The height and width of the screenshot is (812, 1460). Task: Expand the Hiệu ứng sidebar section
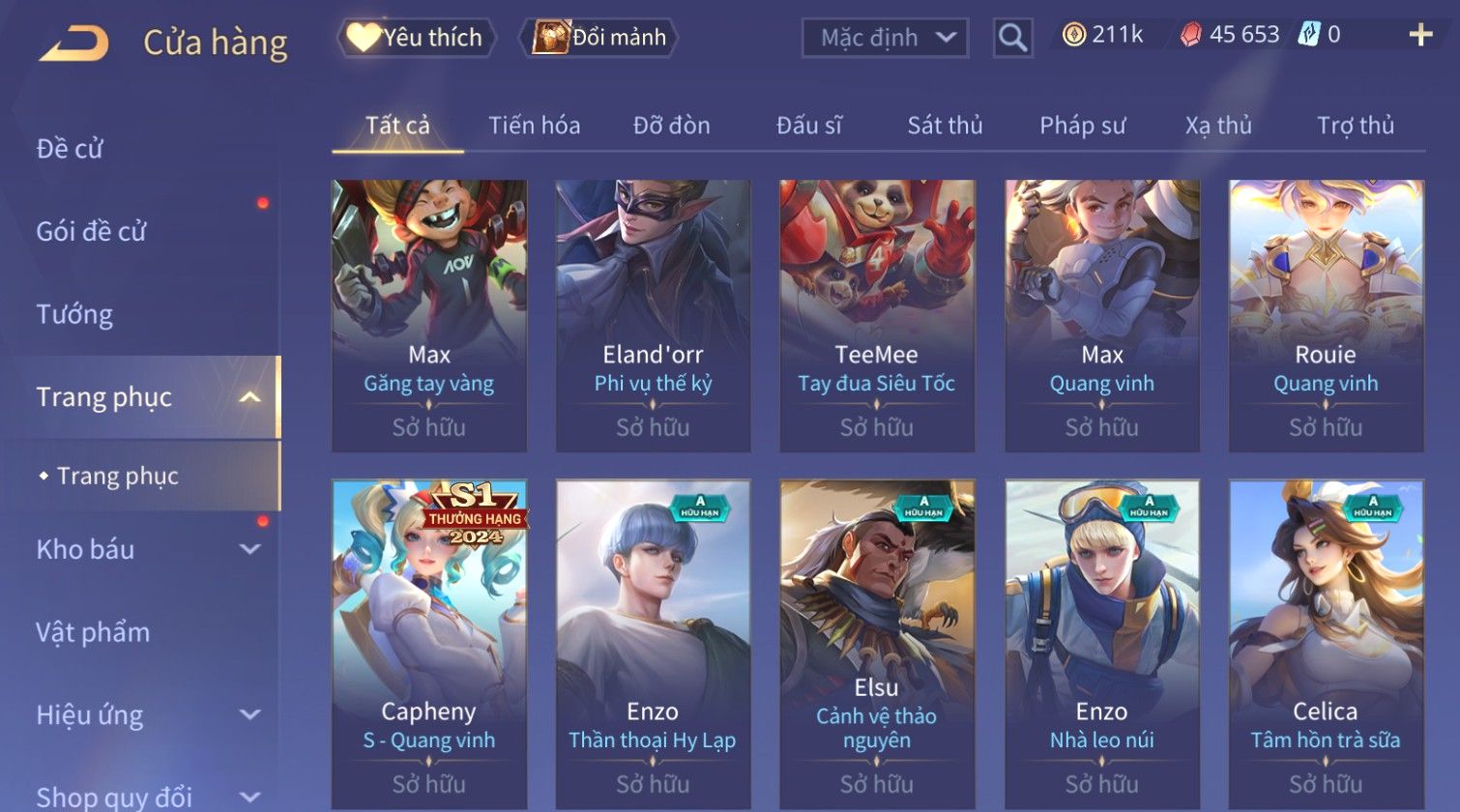coord(249,714)
